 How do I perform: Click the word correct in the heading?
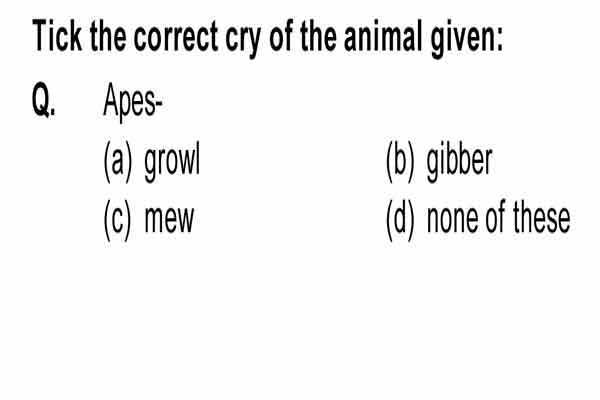[x=176, y=36]
